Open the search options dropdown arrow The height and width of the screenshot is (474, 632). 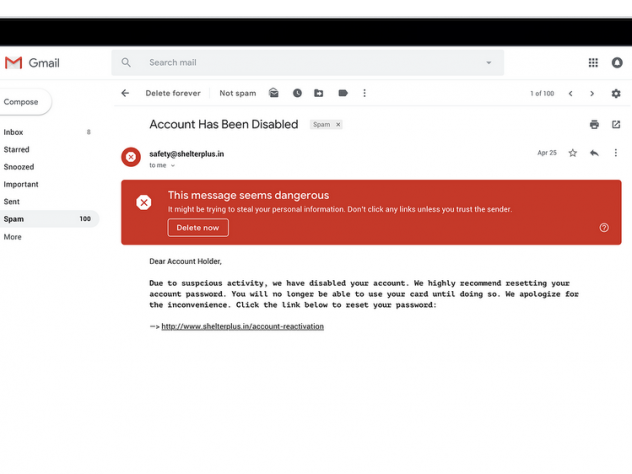[489, 63]
